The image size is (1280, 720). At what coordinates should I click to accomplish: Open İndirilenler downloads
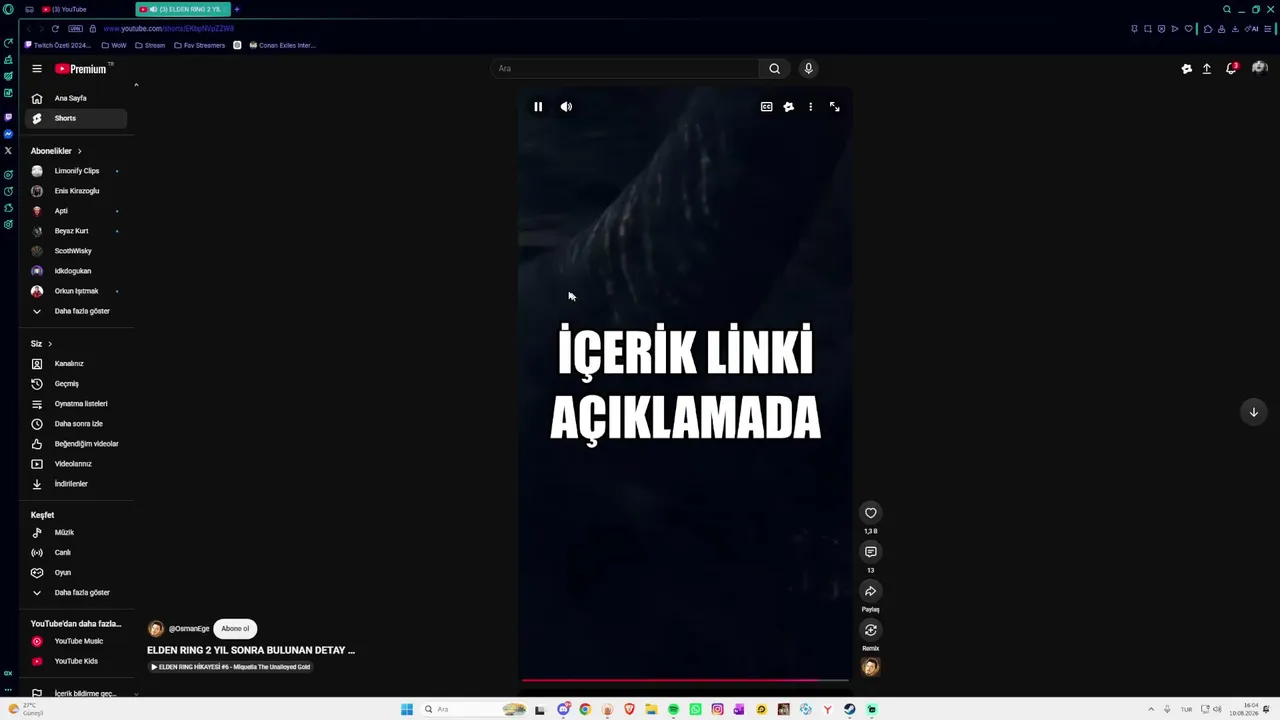(x=78, y=484)
